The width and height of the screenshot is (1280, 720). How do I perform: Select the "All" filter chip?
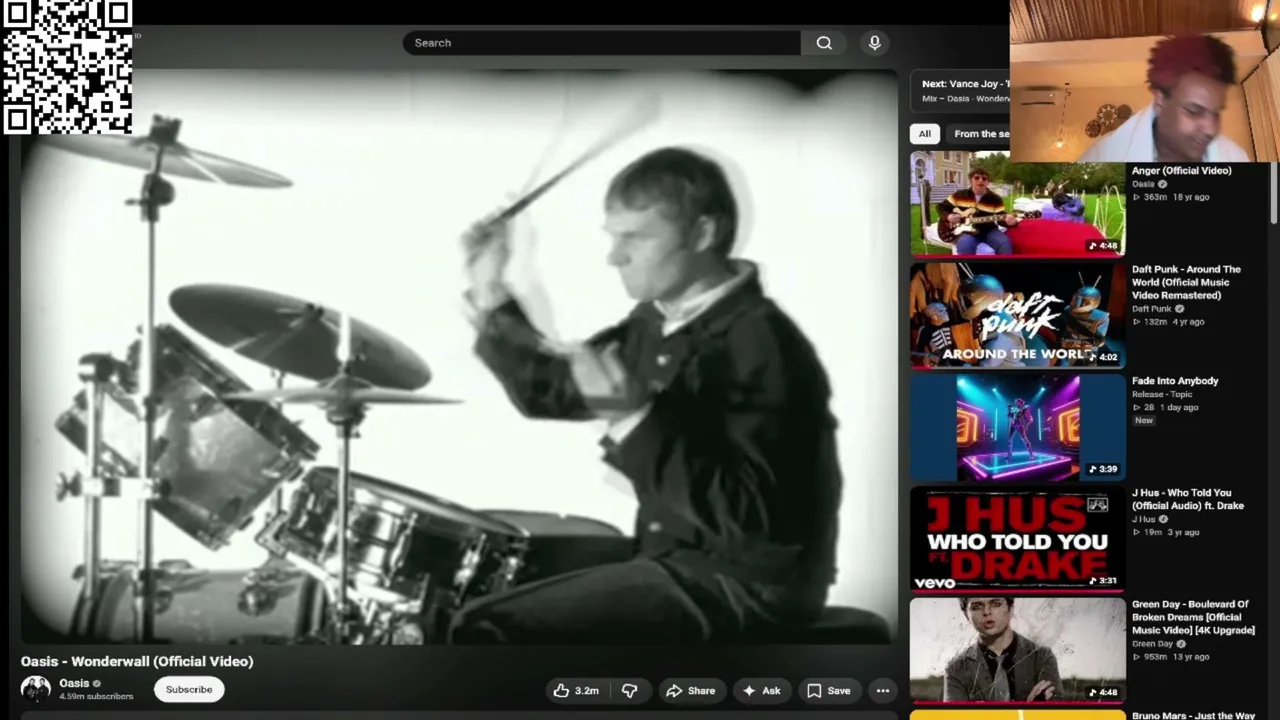pyautogui.click(x=925, y=133)
